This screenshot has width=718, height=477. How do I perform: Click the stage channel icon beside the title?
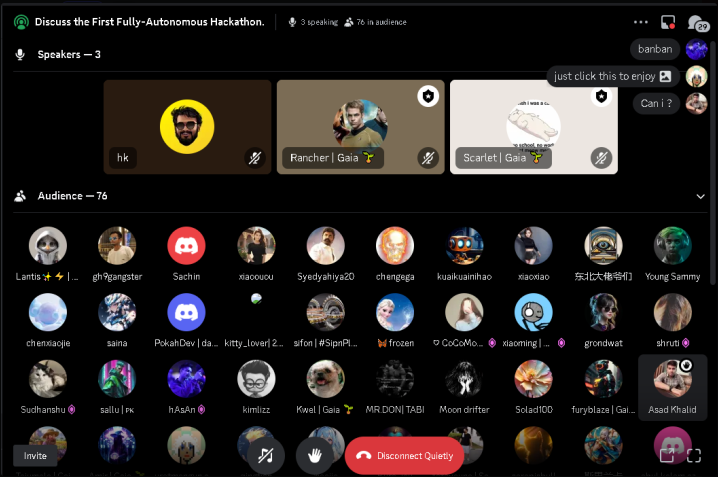[21, 22]
